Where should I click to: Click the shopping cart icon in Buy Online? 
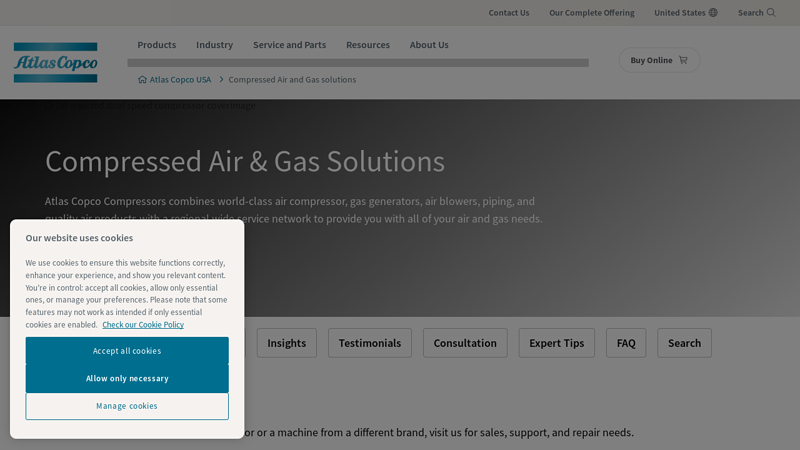683,60
